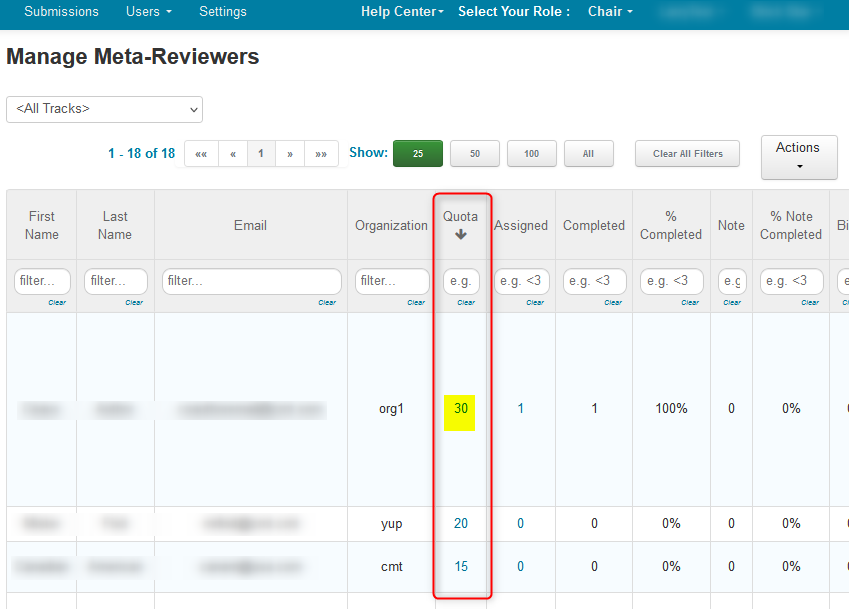Focus the % Completed filter field
Viewport: 849px width, 609px height.
click(671, 281)
